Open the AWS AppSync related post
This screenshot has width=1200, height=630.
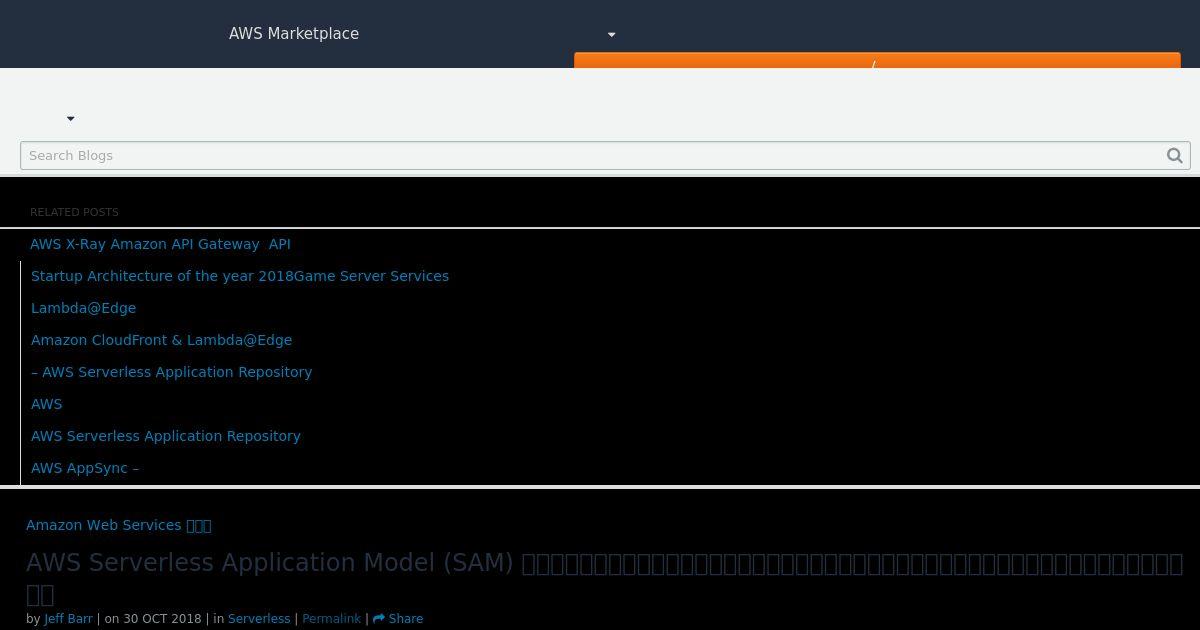click(85, 468)
